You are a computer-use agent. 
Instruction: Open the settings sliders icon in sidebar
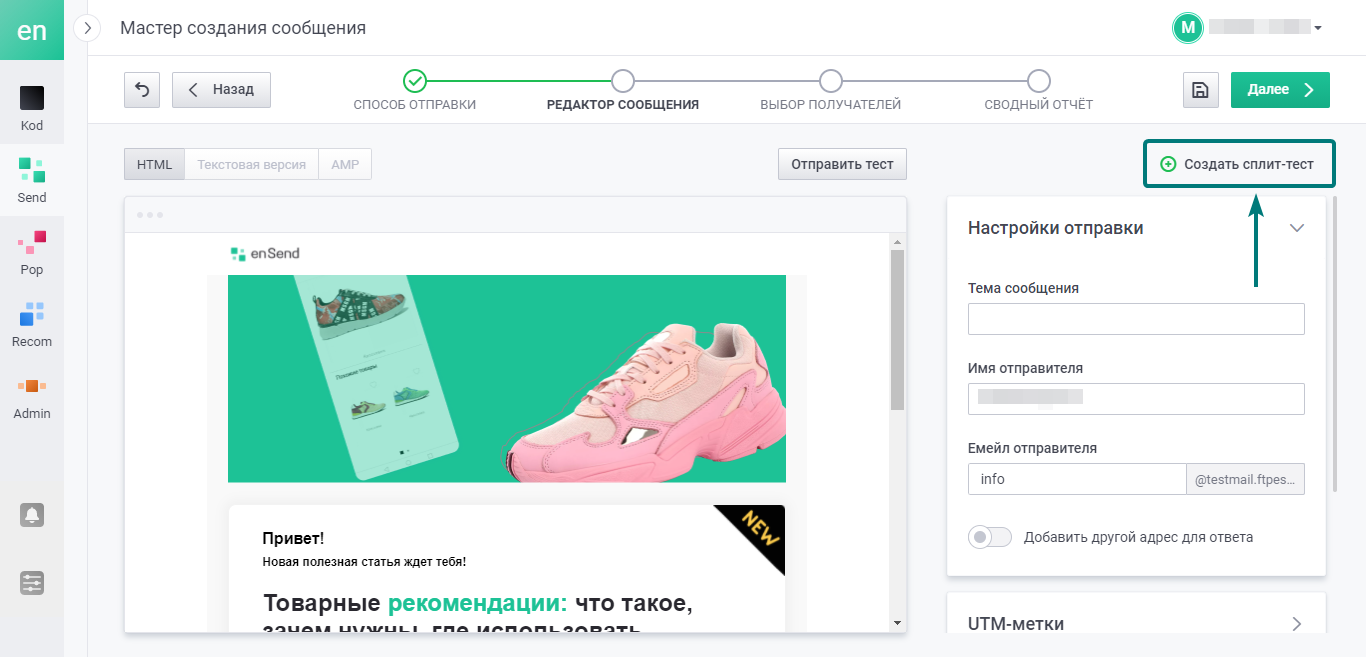(x=32, y=583)
